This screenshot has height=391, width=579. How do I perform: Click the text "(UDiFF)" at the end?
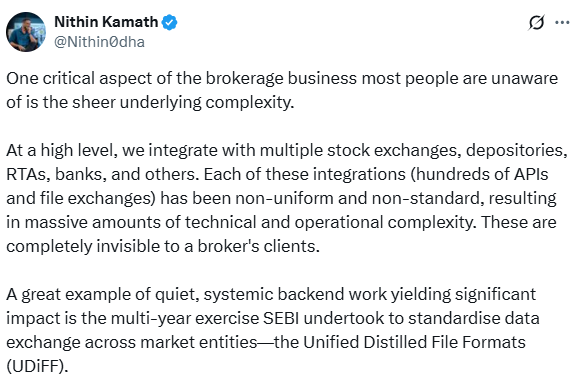(x=37, y=366)
